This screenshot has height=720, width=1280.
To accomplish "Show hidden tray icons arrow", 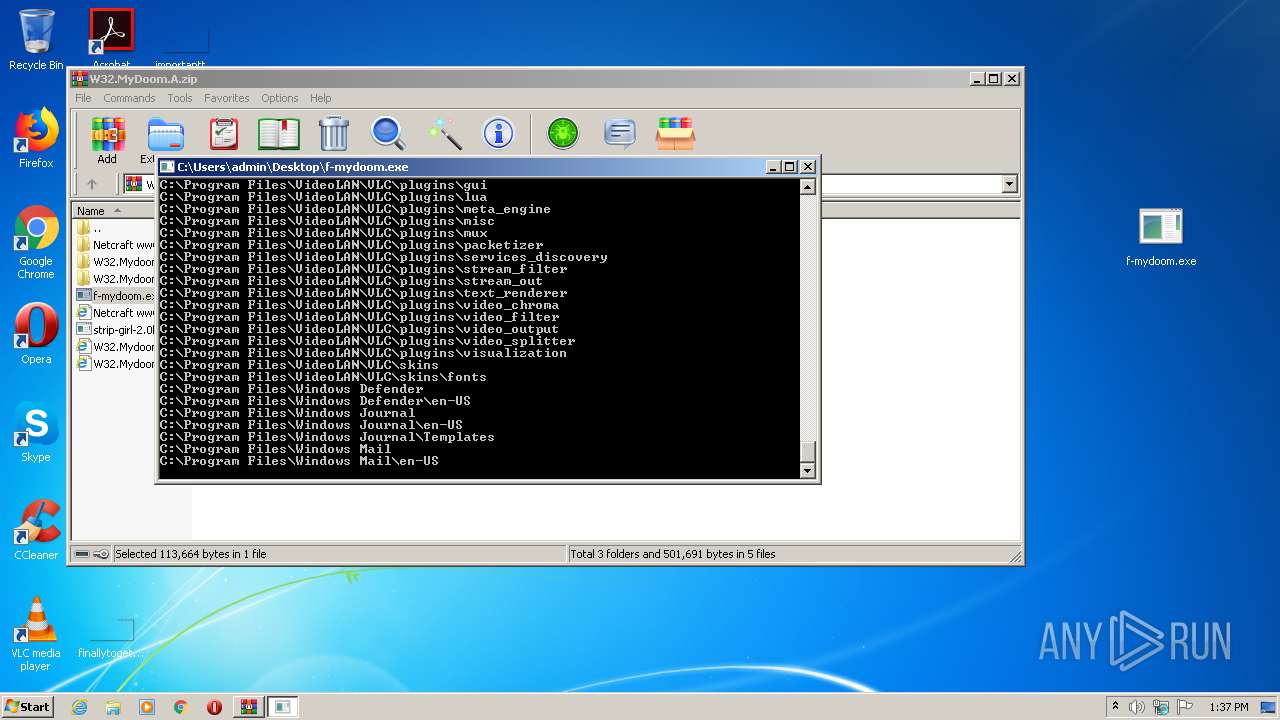I will (1115, 707).
